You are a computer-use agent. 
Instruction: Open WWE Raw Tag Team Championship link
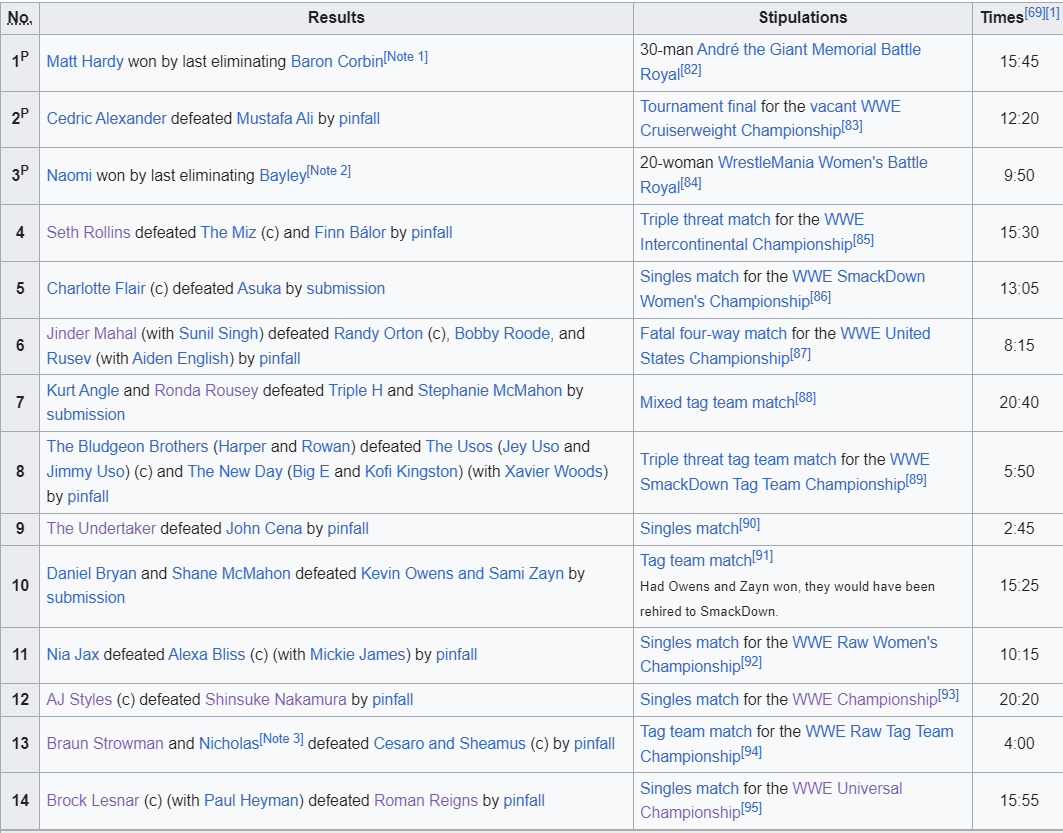point(797,744)
